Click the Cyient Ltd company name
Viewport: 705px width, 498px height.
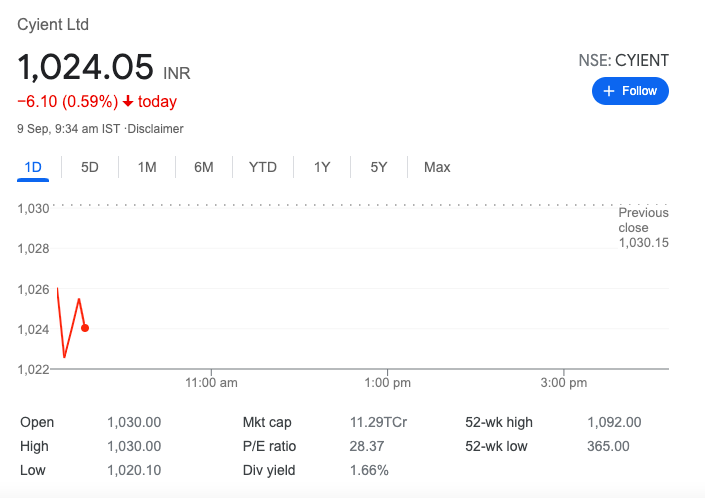[x=53, y=24]
